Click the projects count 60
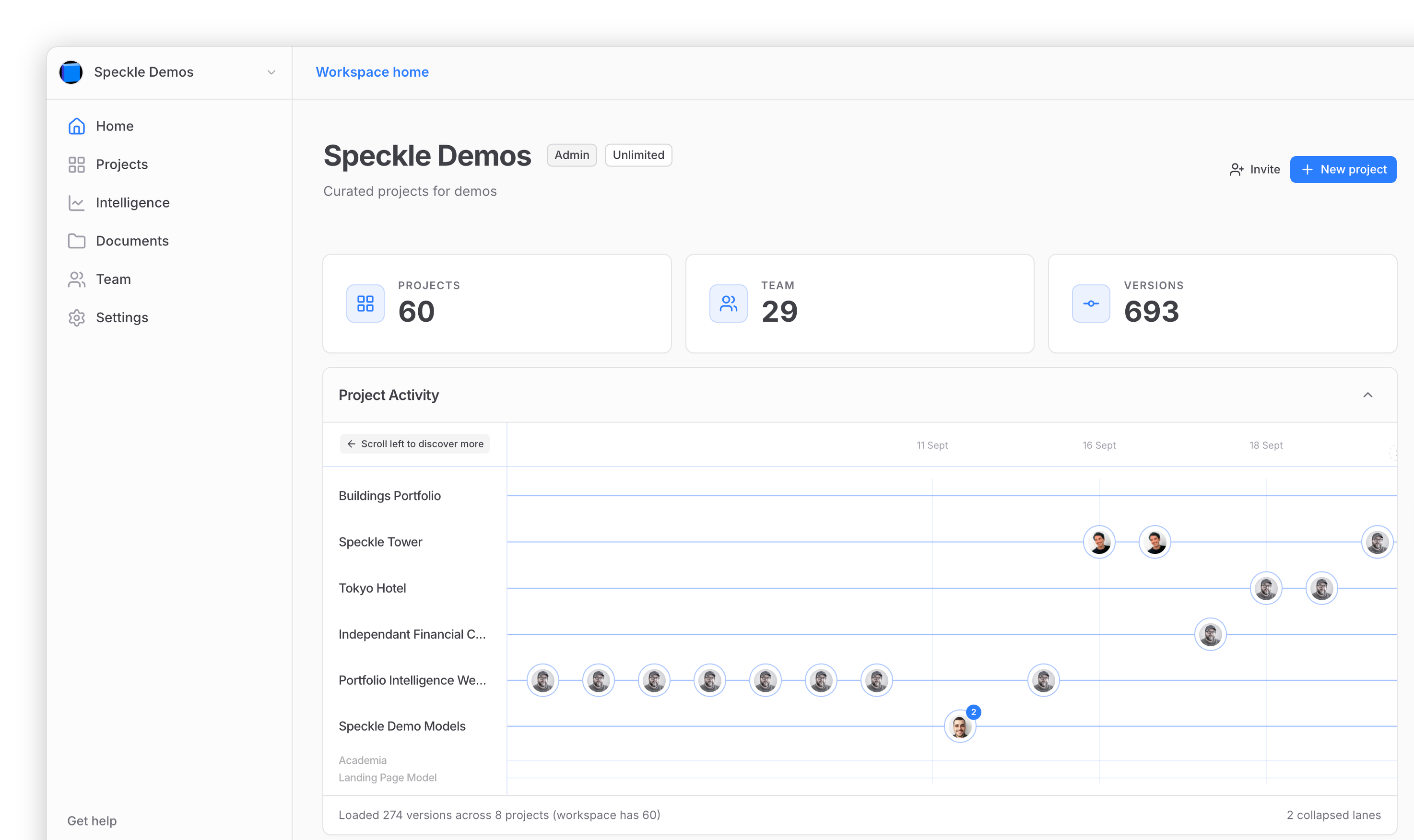This screenshot has height=840, width=1414. tap(416, 312)
